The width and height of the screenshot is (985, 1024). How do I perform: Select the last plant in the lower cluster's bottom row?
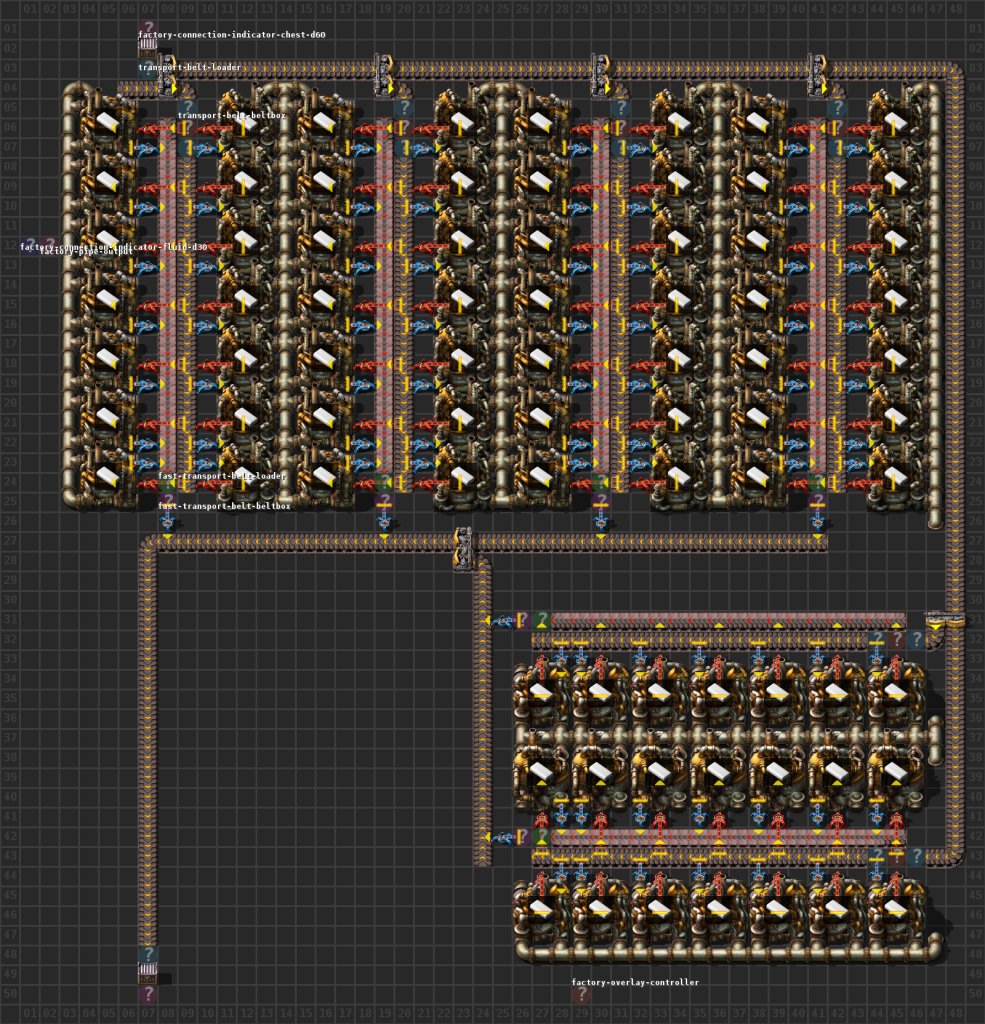(x=896, y=909)
